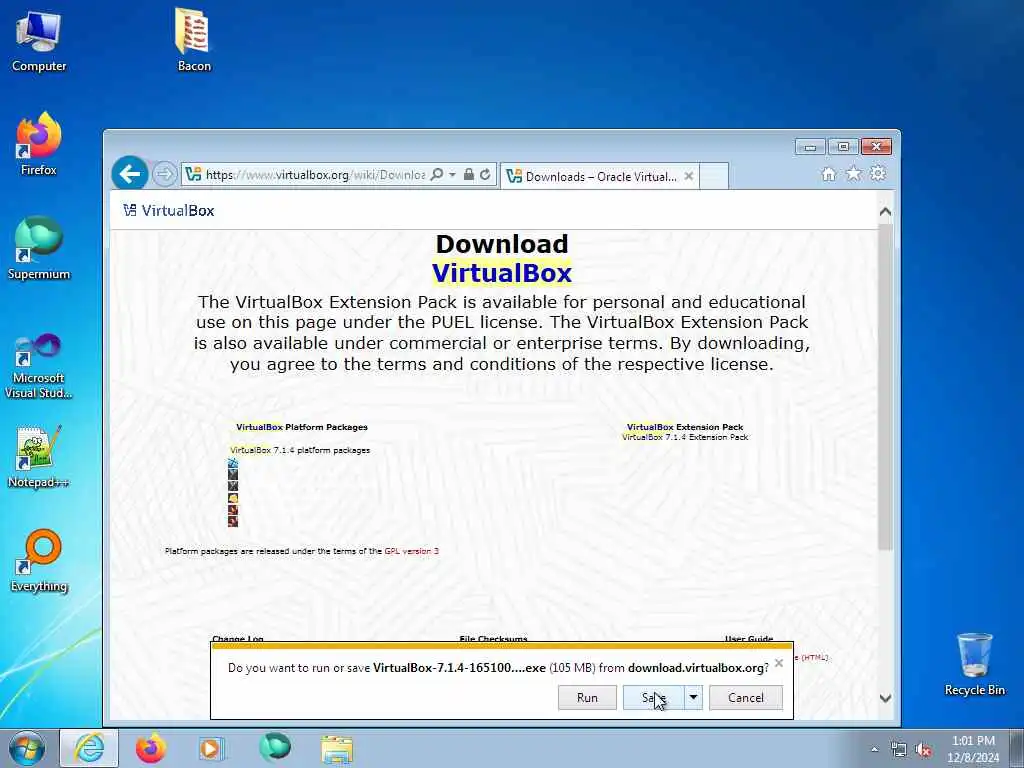Click the VirtualBox Platform Packages heading
Screen dimensions: 1024x768
pos(302,427)
